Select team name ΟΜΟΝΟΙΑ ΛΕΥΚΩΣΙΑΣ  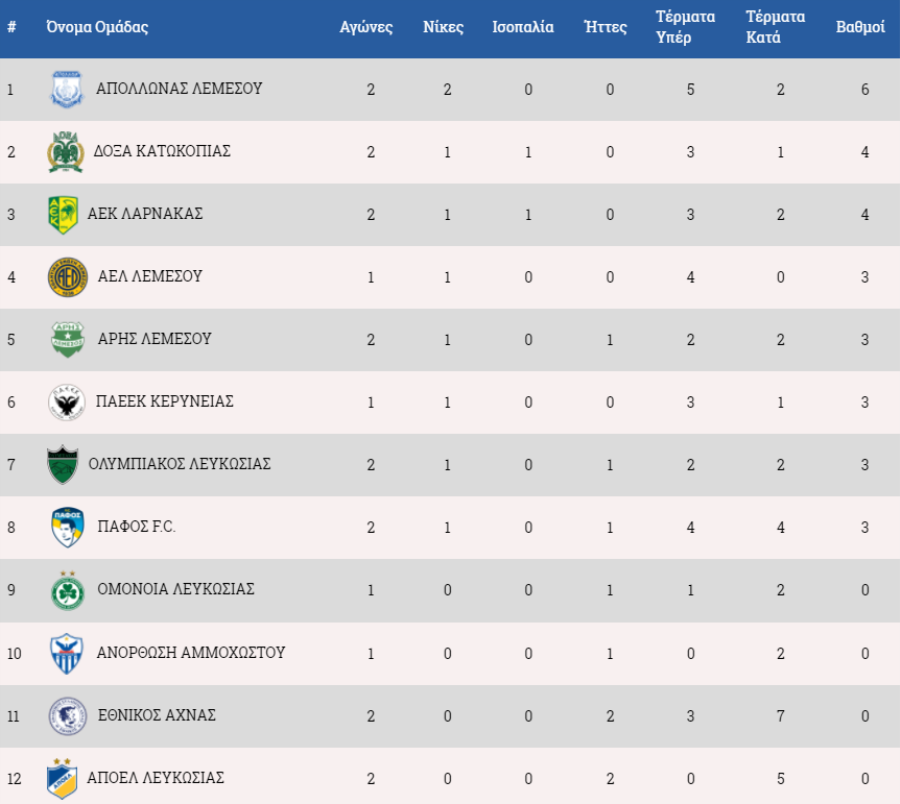(176, 589)
